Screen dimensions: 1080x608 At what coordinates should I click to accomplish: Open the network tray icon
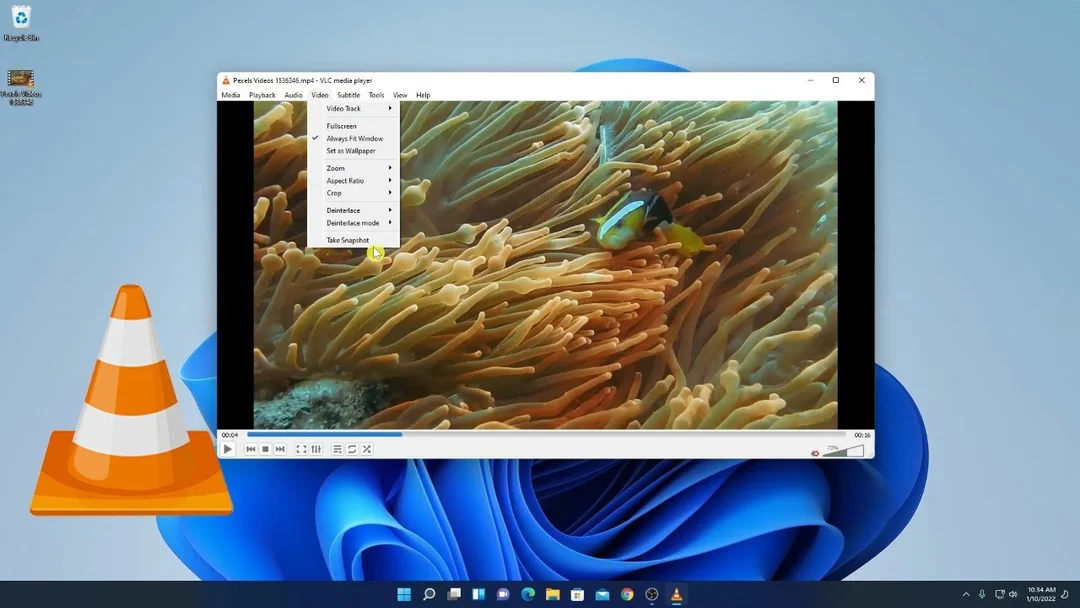point(999,594)
